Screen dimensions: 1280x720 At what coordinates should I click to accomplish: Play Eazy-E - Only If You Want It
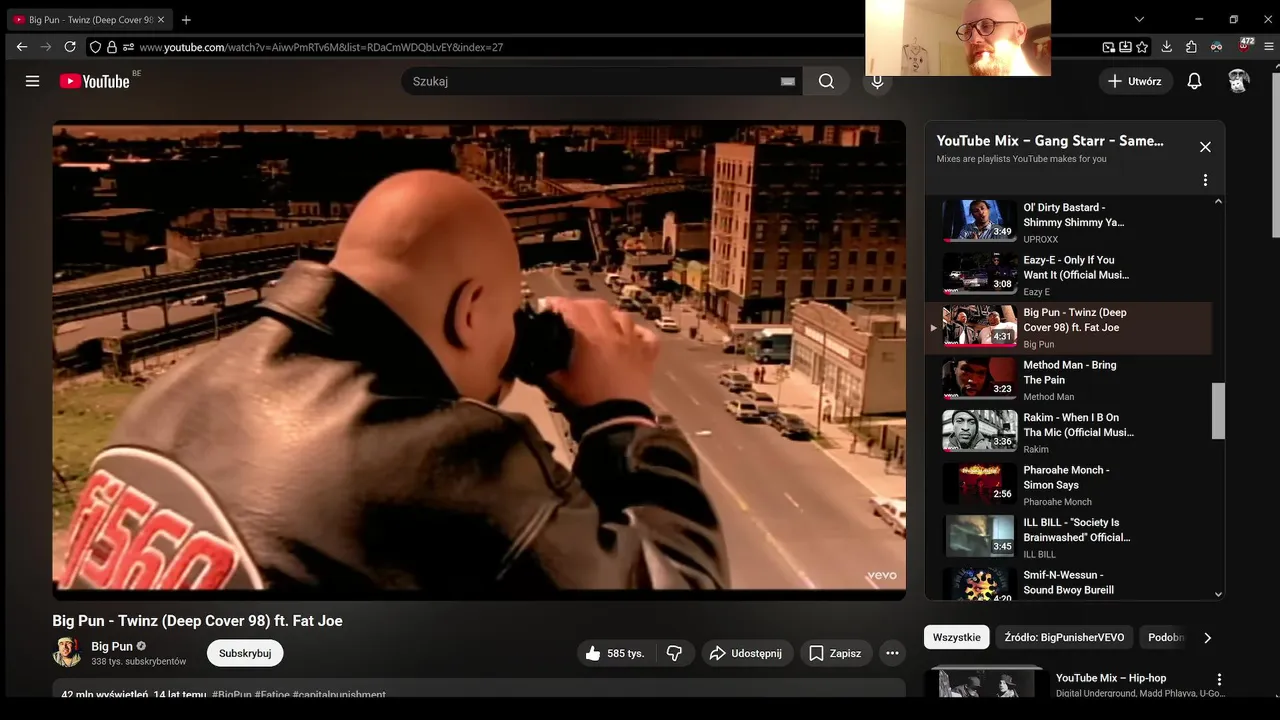pos(1068,275)
